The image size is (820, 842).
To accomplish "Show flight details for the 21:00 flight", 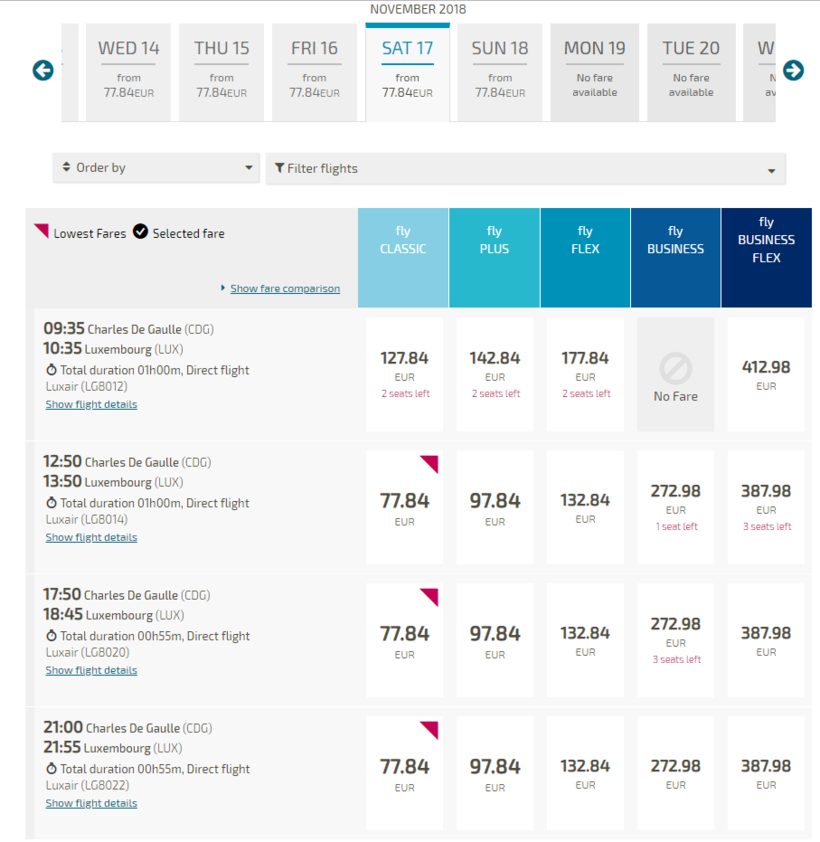I will (91, 804).
